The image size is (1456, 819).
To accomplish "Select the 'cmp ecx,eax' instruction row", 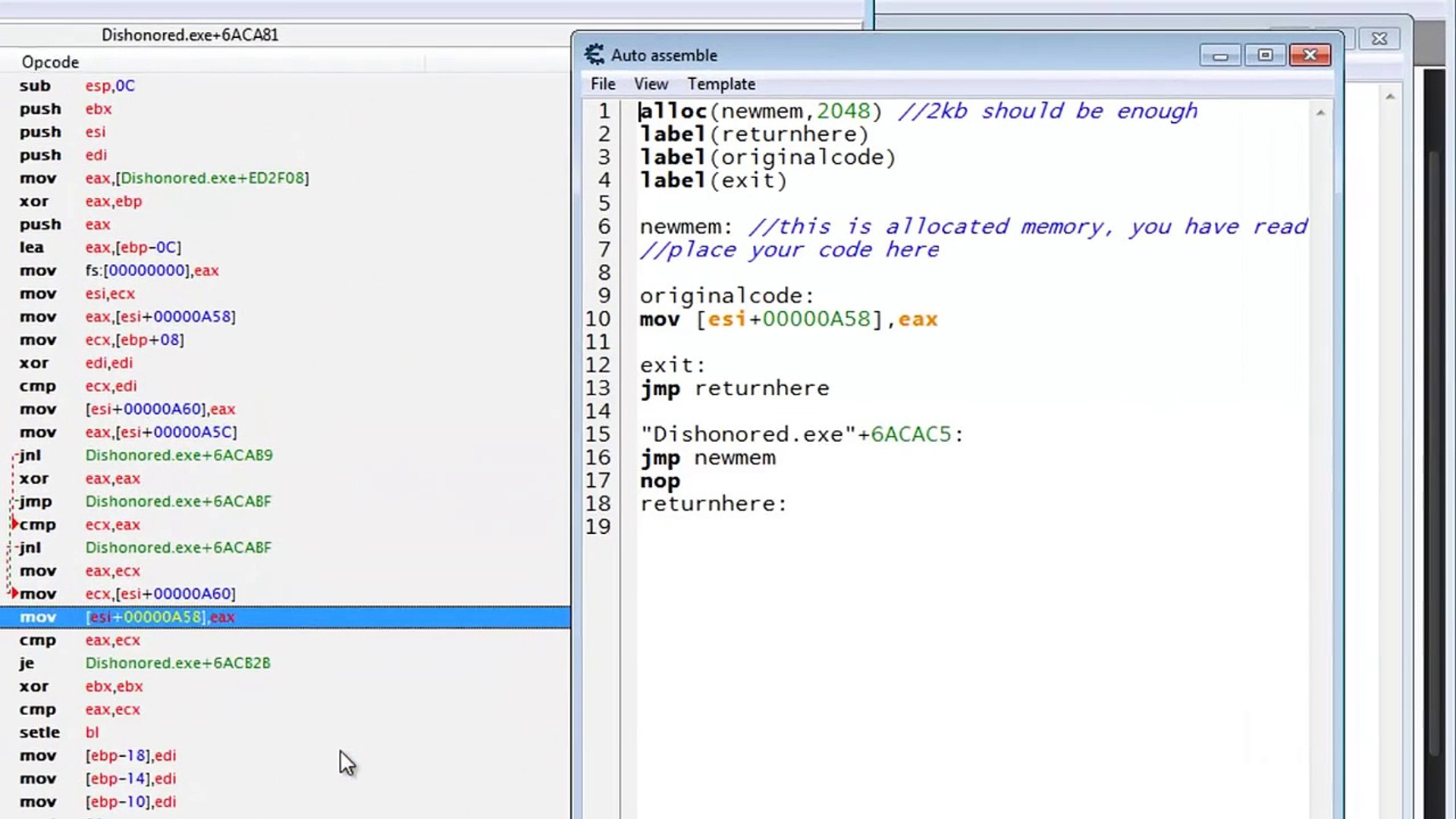I will pyautogui.click(x=285, y=525).
